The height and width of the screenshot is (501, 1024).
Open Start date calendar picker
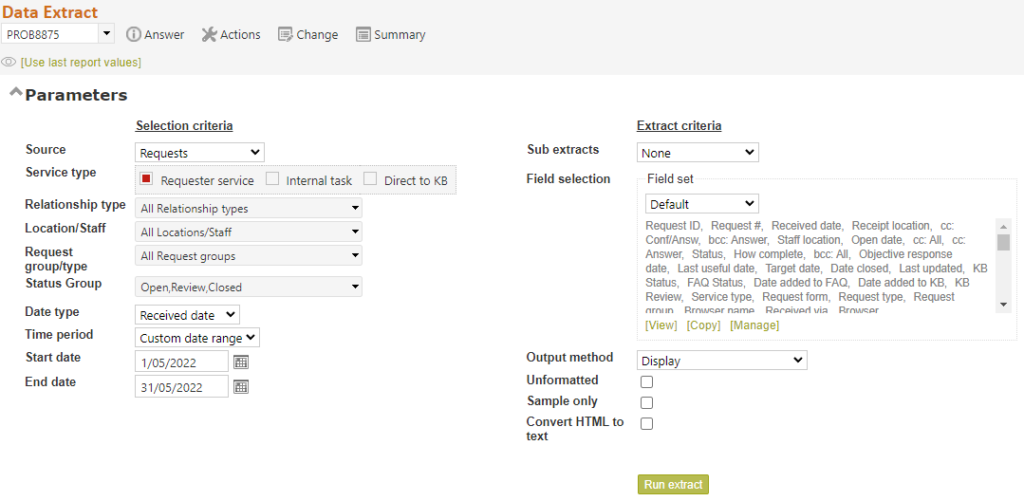click(241, 363)
